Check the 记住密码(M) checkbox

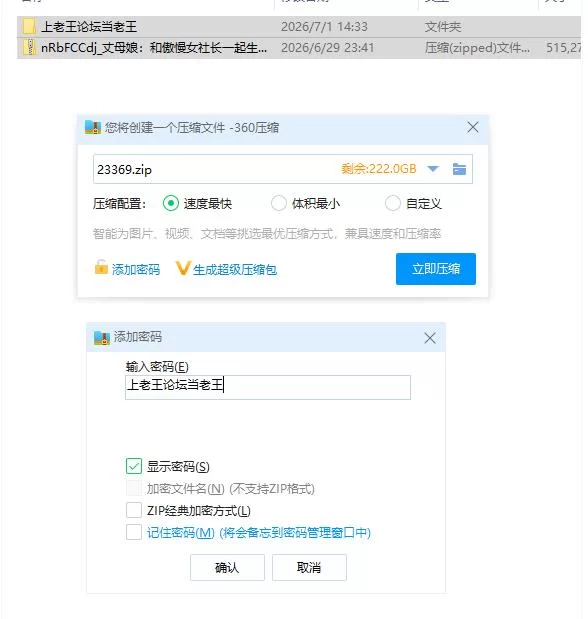point(134,532)
